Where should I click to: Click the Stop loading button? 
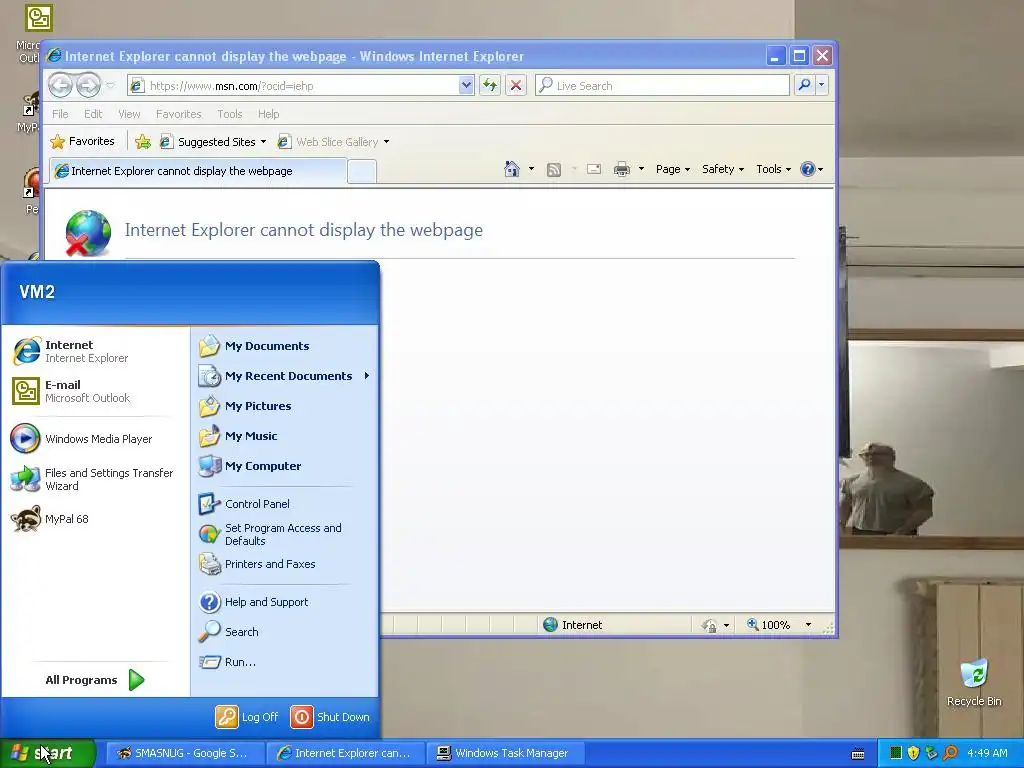516,85
